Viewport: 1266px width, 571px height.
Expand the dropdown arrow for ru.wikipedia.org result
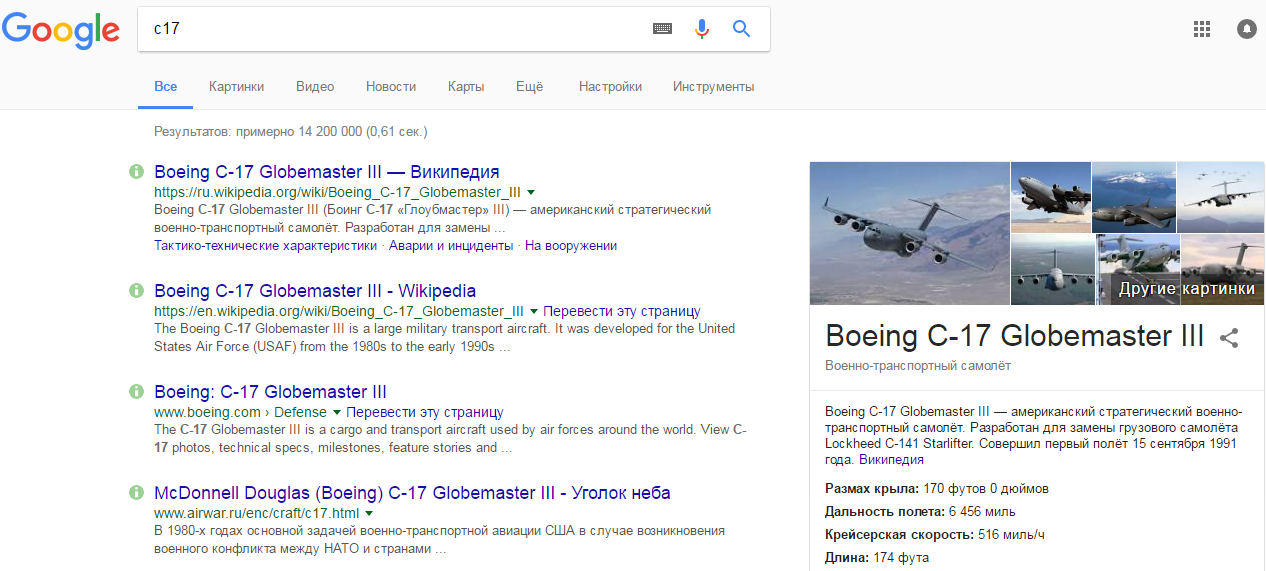tap(531, 192)
